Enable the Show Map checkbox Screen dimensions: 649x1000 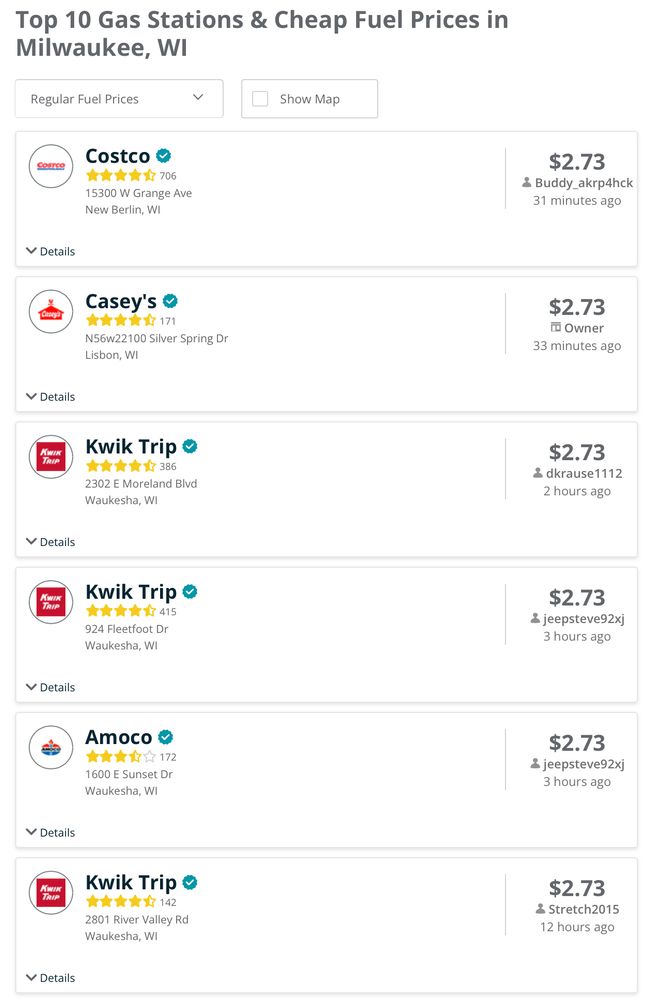[260, 99]
